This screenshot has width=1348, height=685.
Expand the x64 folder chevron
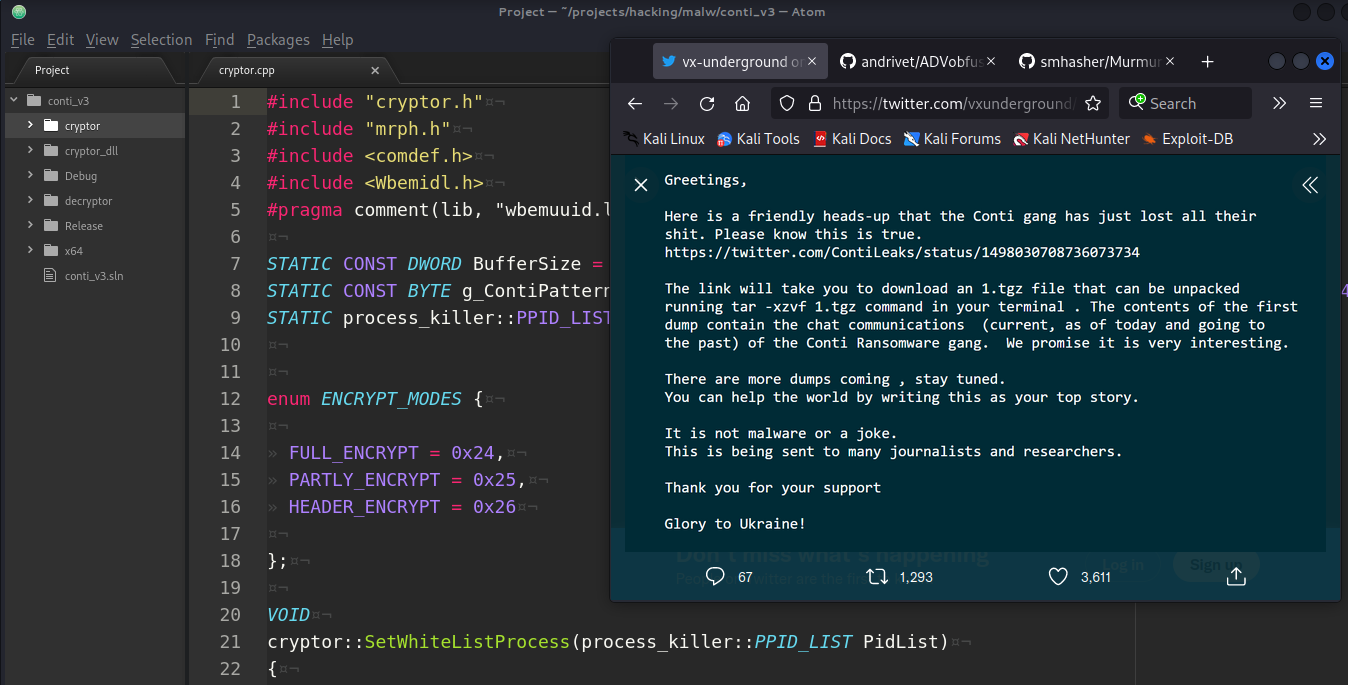pyautogui.click(x=31, y=251)
